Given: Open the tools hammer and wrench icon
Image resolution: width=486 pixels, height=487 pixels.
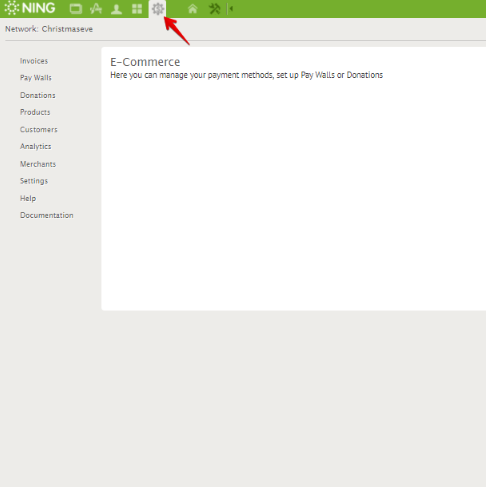Looking at the screenshot, I should 214,9.
